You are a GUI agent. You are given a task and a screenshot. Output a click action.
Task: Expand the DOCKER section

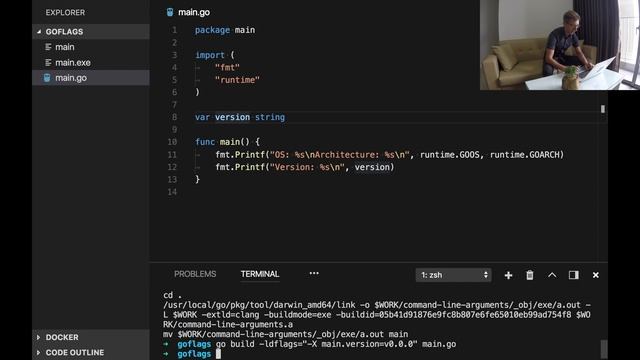91,337
